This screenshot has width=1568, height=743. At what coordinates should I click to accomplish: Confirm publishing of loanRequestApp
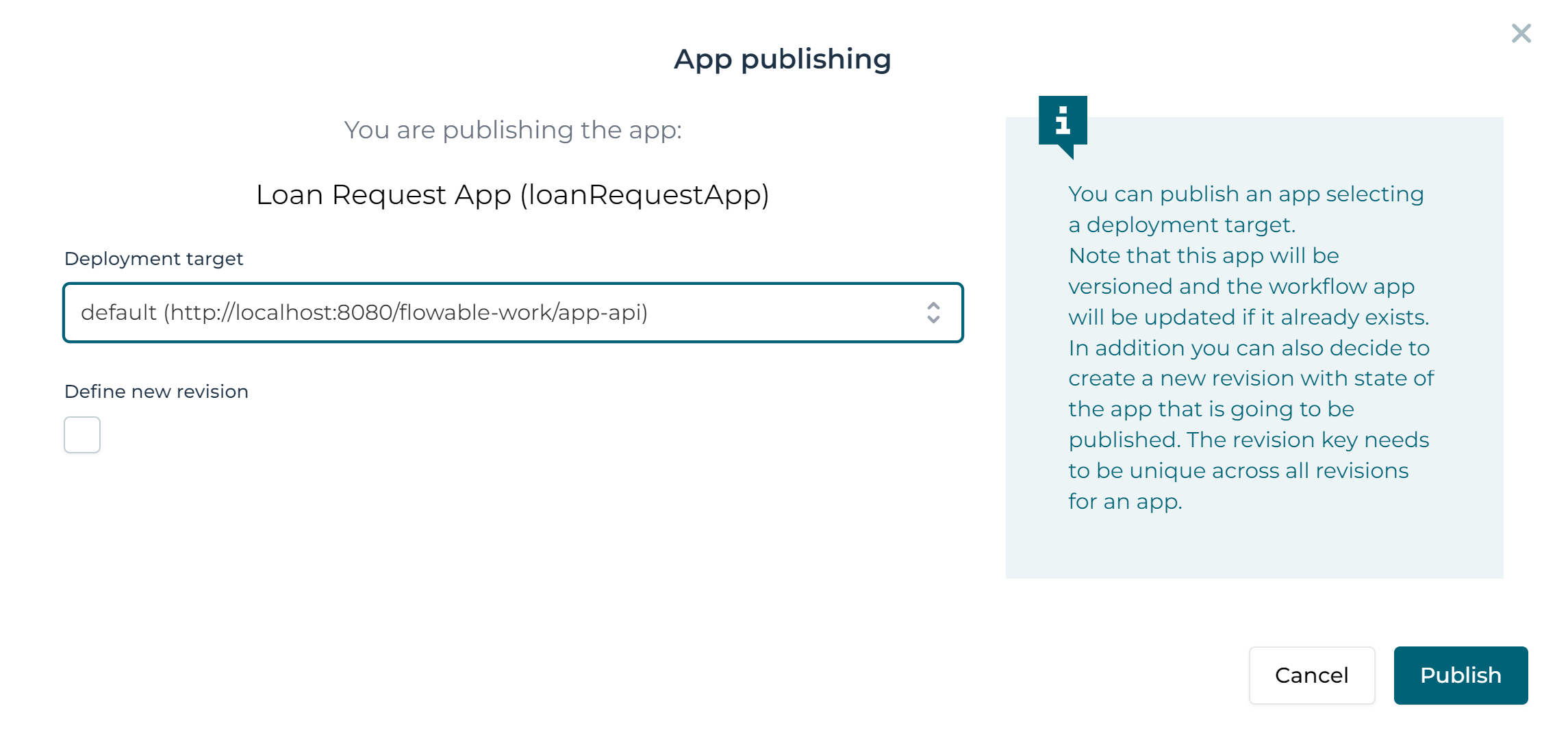(1460, 675)
